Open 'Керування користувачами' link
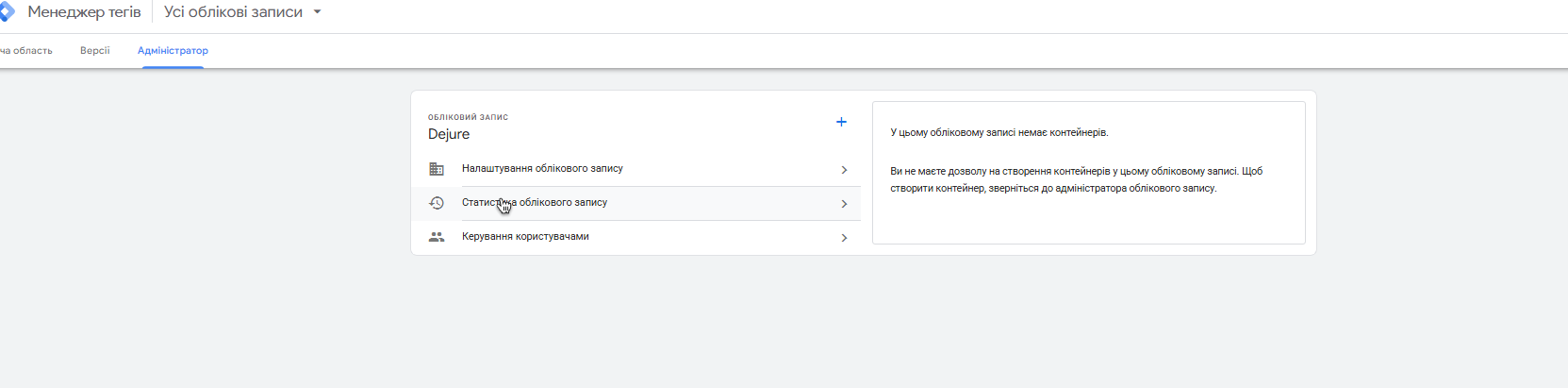The height and width of the screenshot is (388, 1568). 525,237
